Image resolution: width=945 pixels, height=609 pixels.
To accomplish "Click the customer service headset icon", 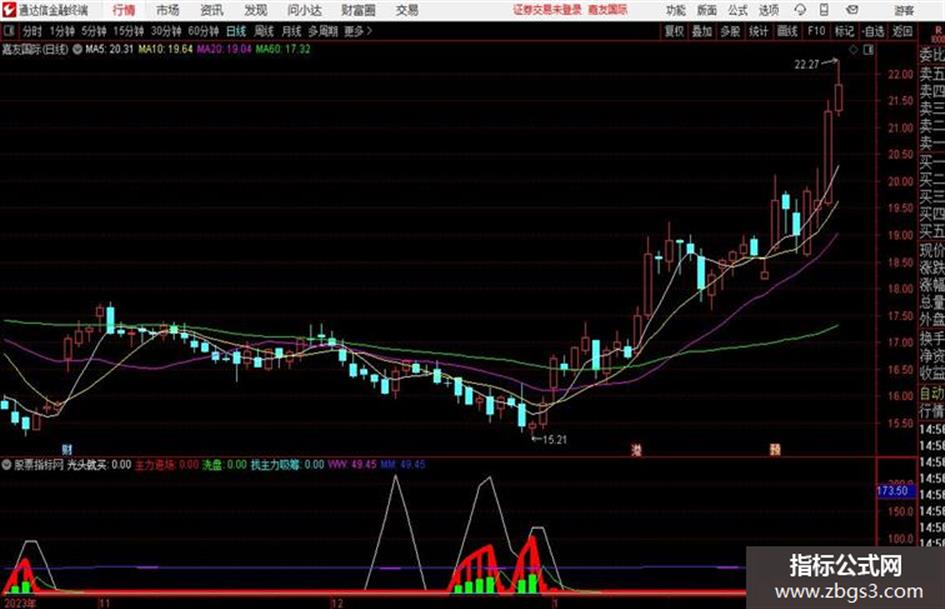I will pos(800,10).
